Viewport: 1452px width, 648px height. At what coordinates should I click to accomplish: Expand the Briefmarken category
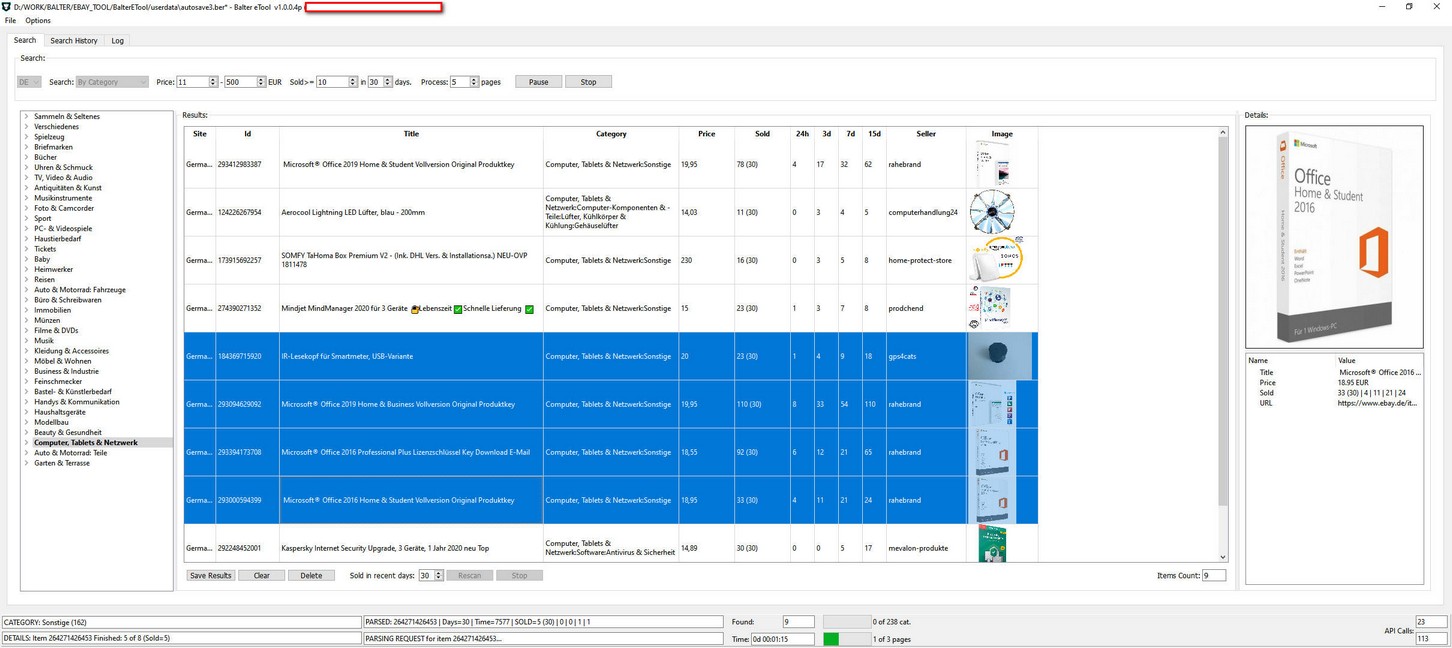(26, 147)
